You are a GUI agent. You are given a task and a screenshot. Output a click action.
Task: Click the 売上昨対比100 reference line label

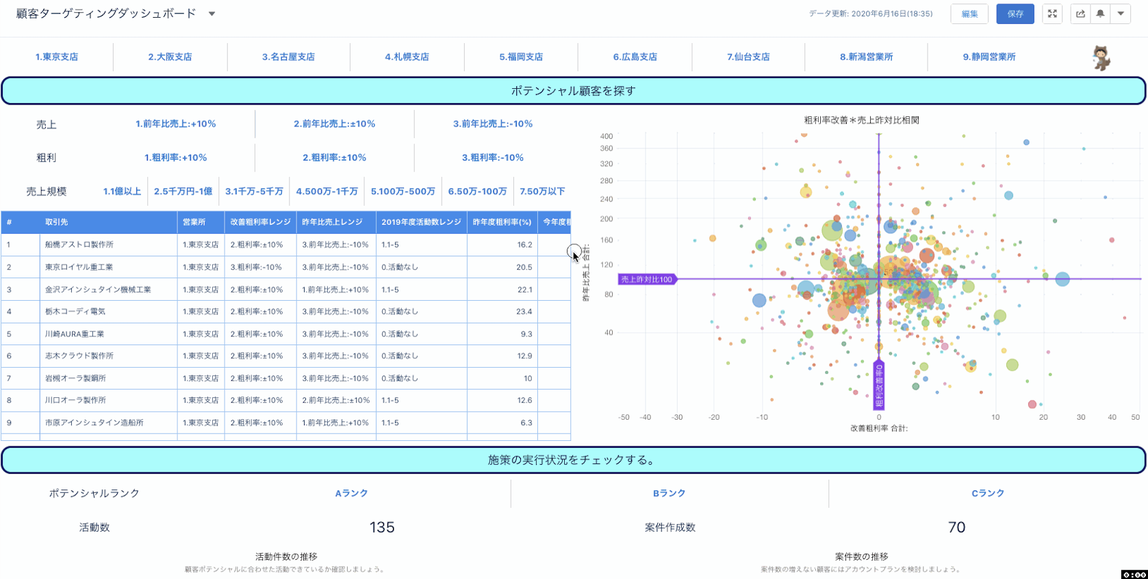click(646, 279)
